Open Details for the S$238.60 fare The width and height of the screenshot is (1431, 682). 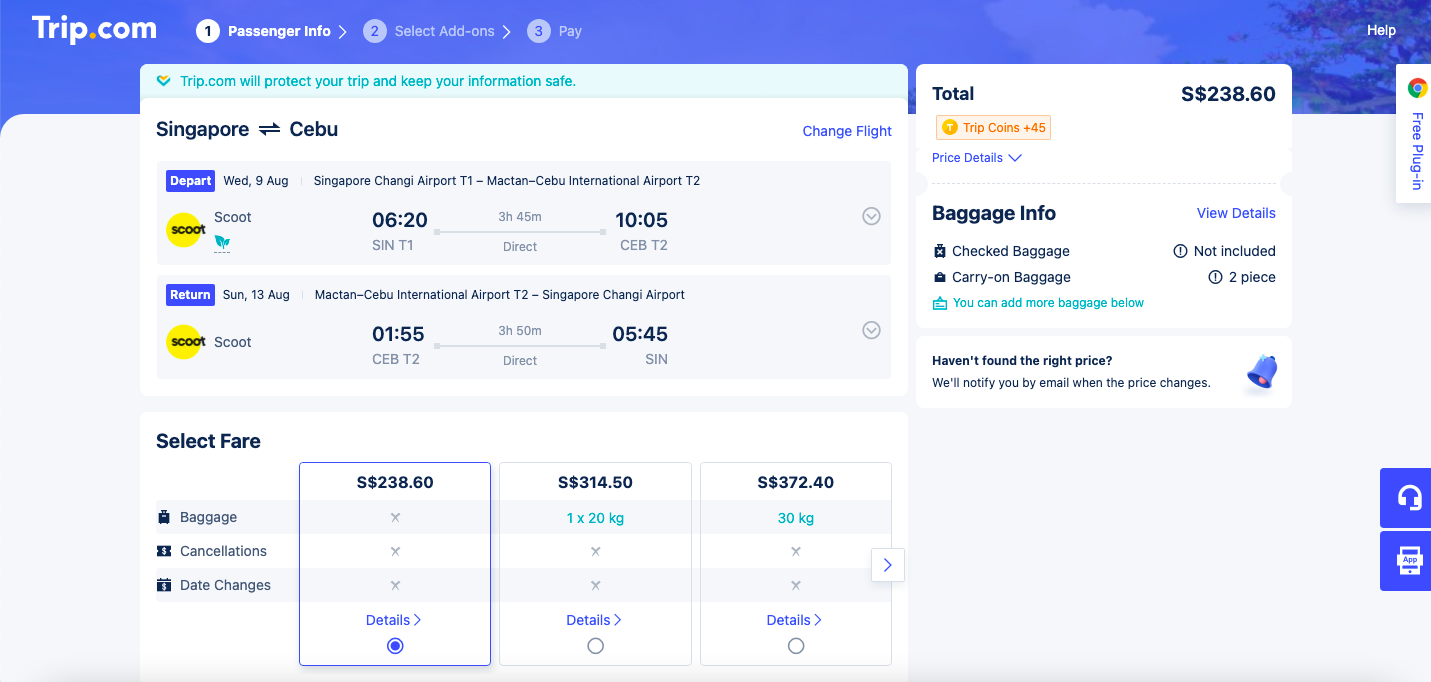pyautogui.click(x=394, y=620)
